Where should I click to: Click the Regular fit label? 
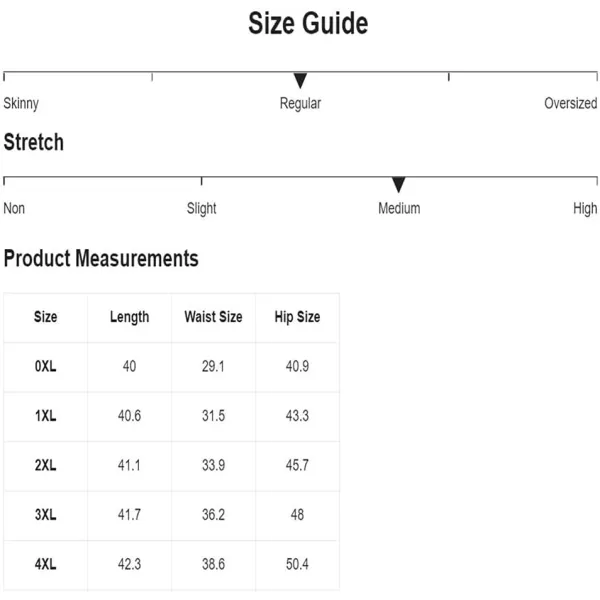(300, 104)
